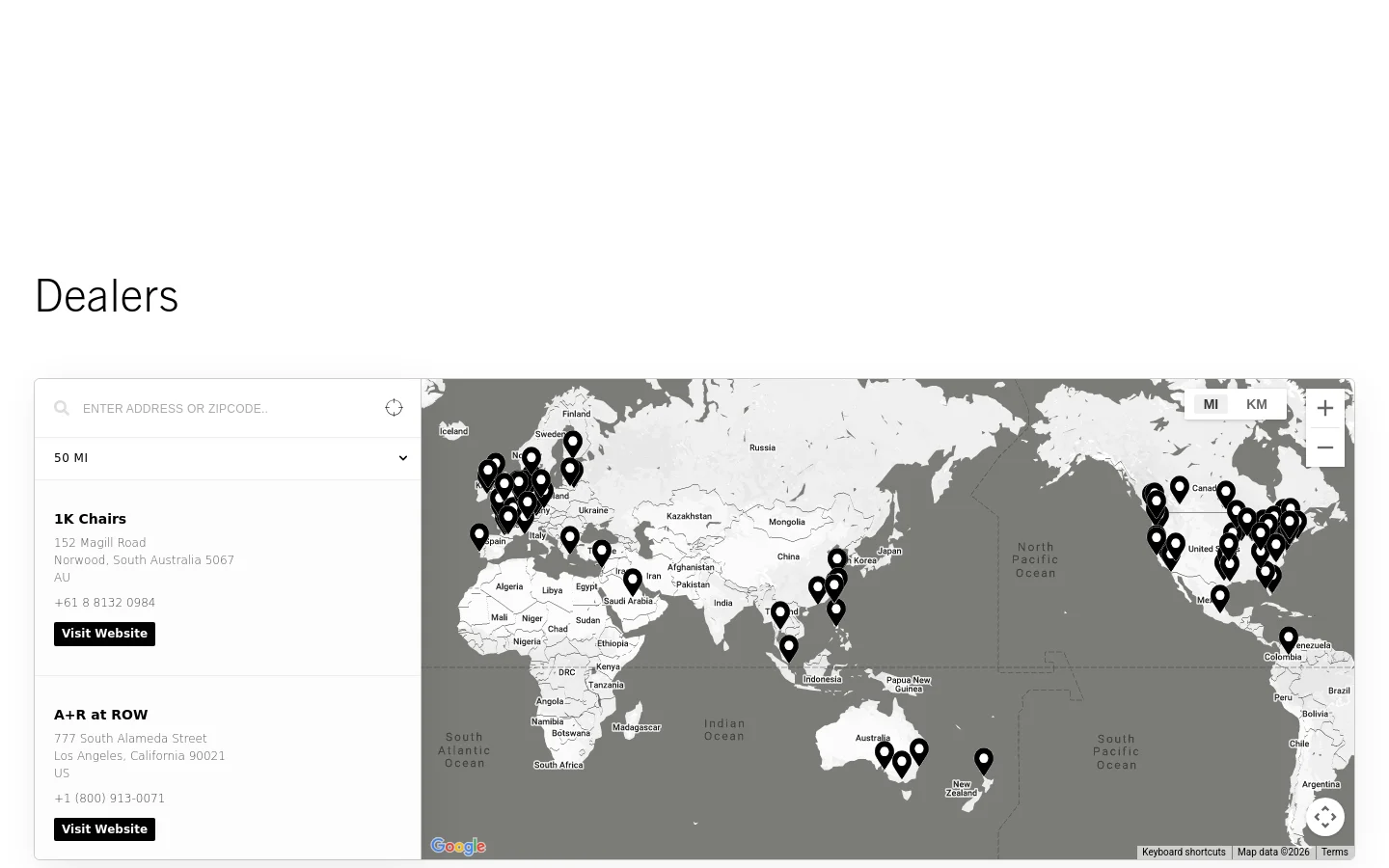Select the dealer pin in Spain
1389x868 pixels.
tap(479, 537)
